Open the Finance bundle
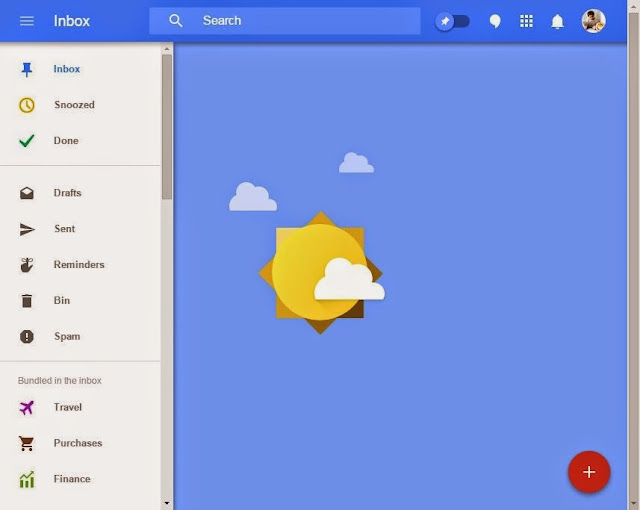The height and width of the screenshot is (510, 640). coord(72,479)
